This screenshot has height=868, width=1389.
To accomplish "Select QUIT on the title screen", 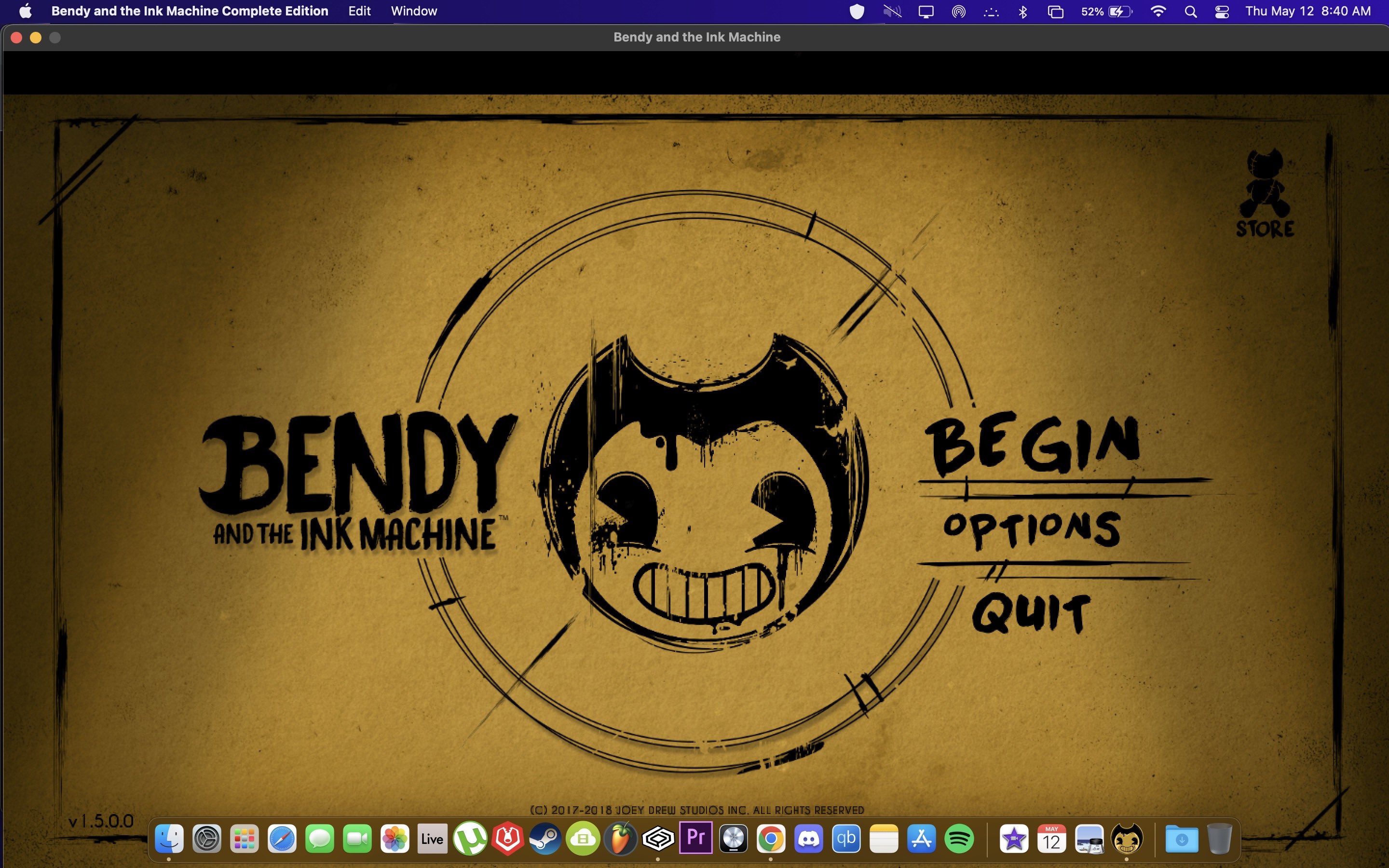I will pyautogui.click(x=1031, y=614).
